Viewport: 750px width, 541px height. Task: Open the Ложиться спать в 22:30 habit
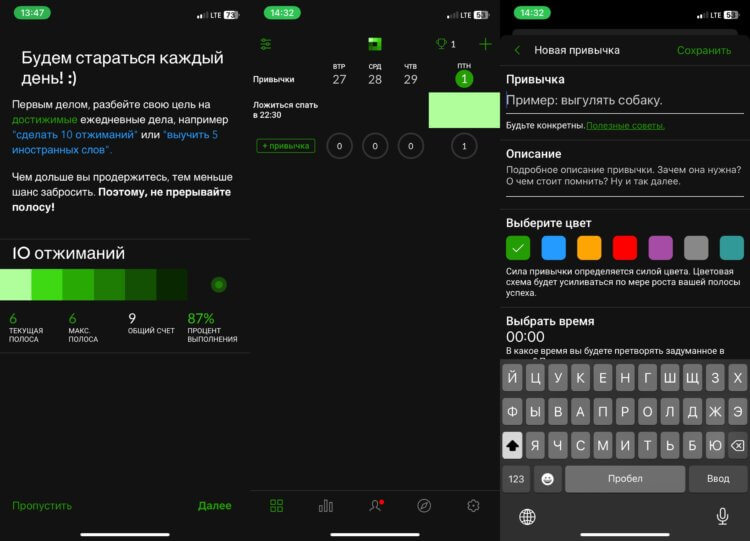[x=285, y=110]
